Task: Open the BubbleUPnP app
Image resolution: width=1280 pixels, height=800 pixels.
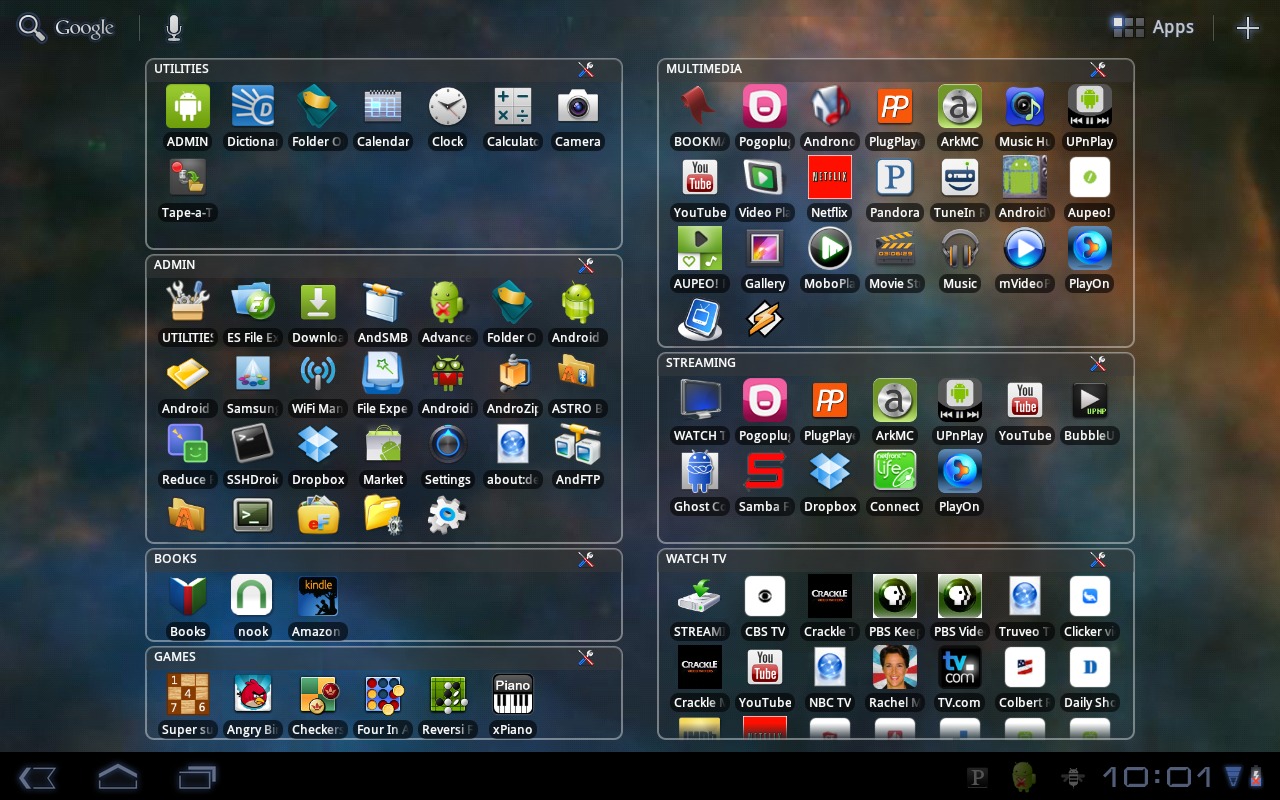Action: pos(1089,411)
